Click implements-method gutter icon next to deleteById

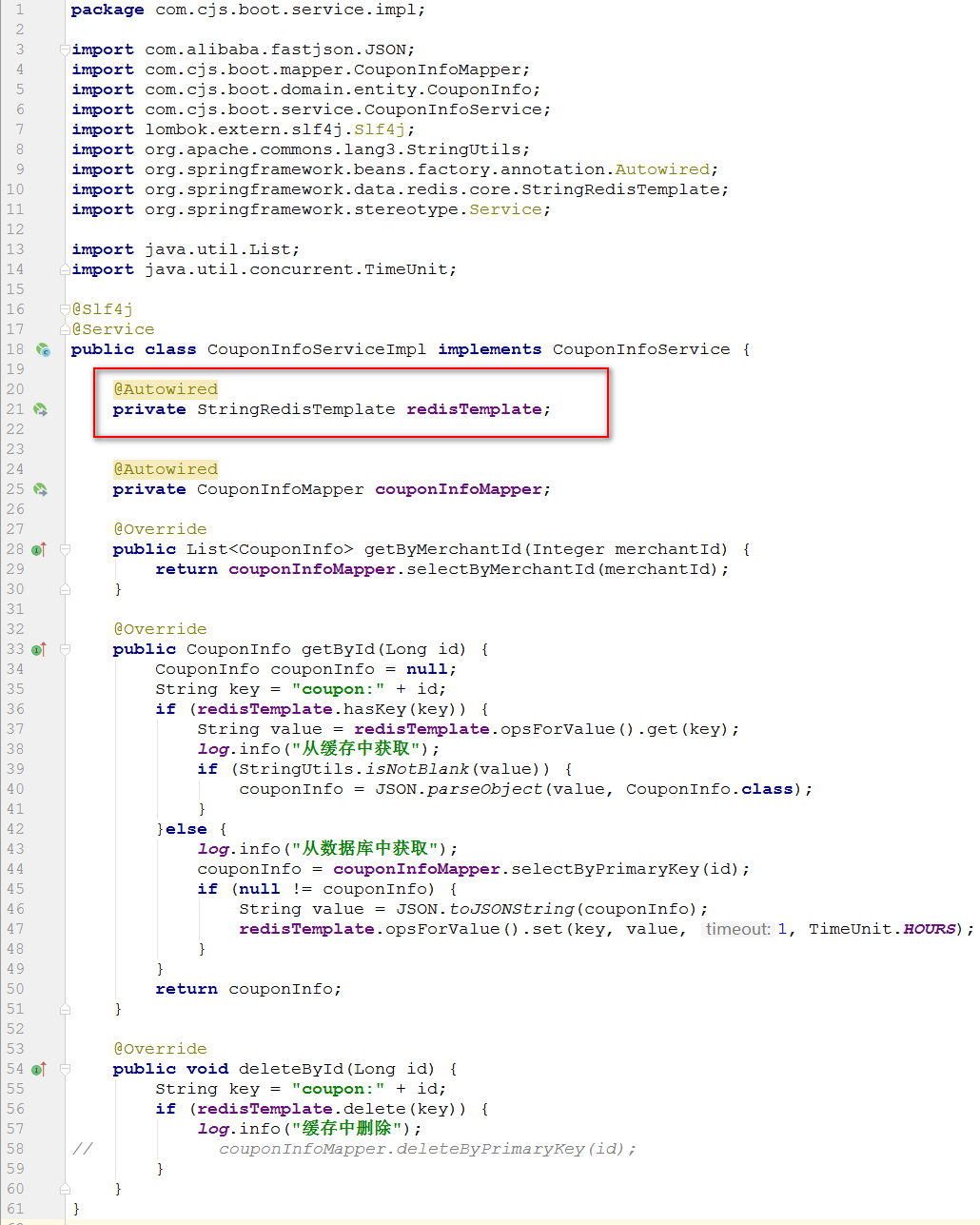click(38, 1070)
